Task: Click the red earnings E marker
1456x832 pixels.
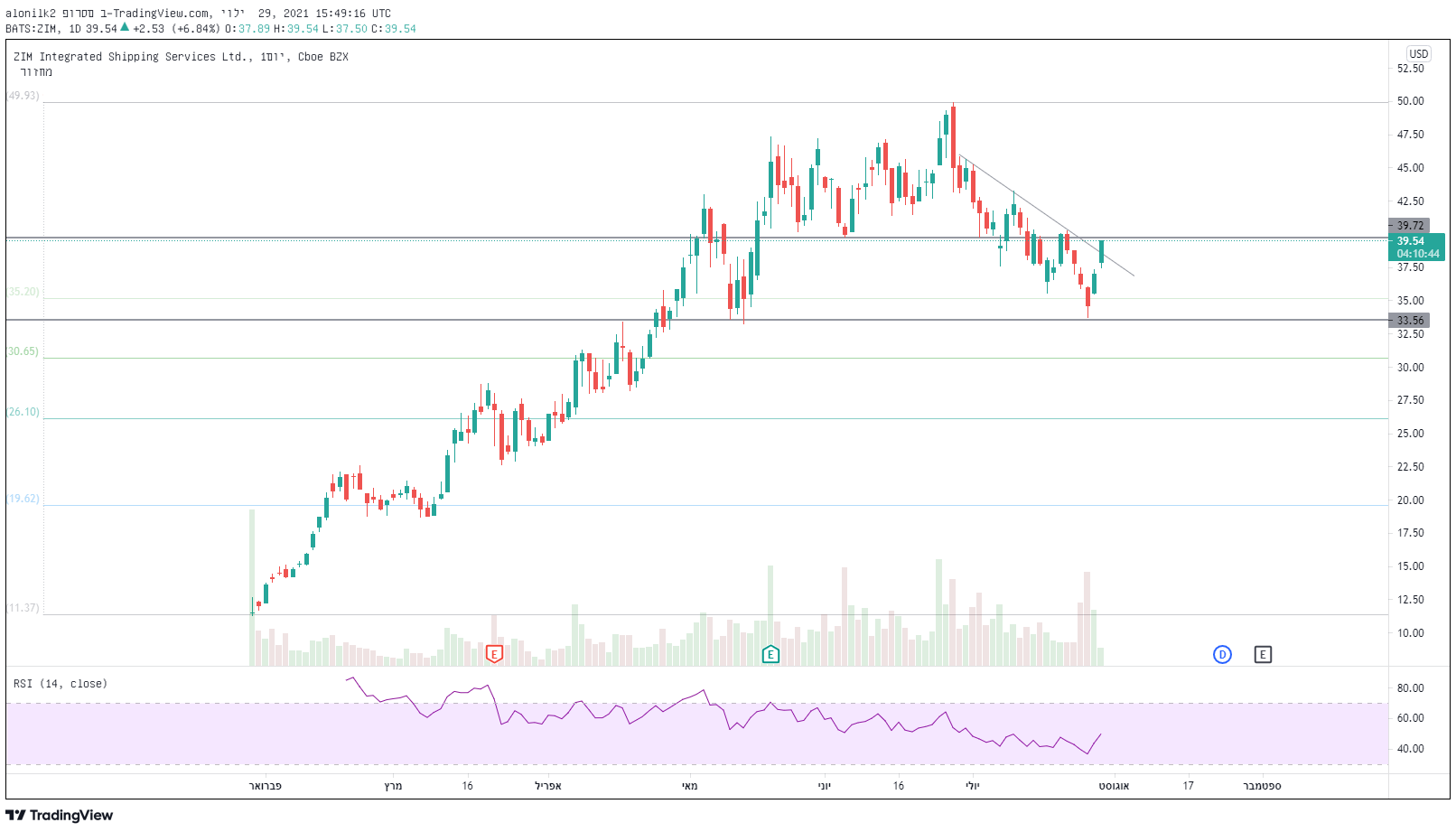Action: [494, 654]
